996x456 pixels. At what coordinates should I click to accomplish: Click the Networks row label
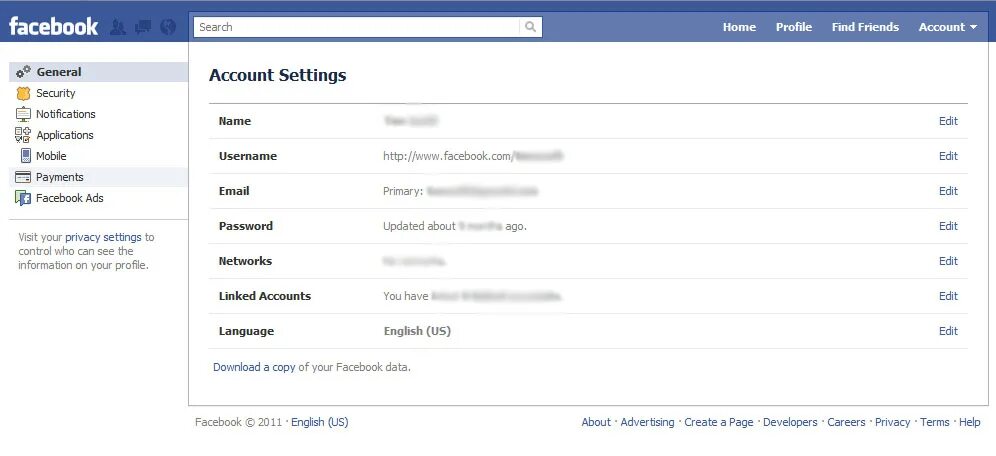coord(245,261)
